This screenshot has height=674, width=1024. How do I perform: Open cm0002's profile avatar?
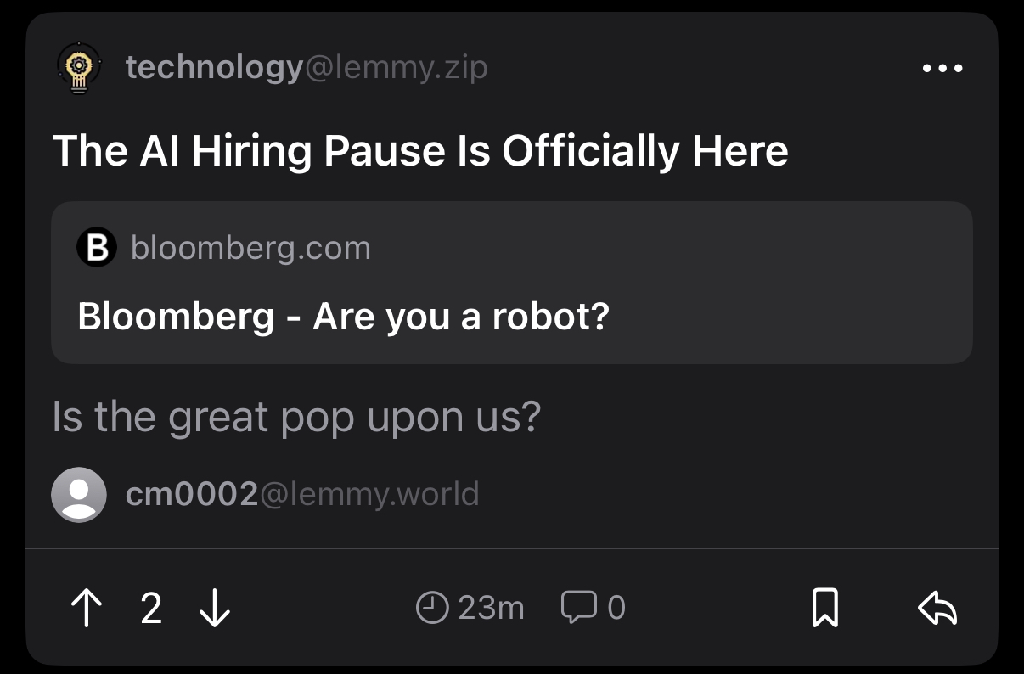tap(79, 494)
